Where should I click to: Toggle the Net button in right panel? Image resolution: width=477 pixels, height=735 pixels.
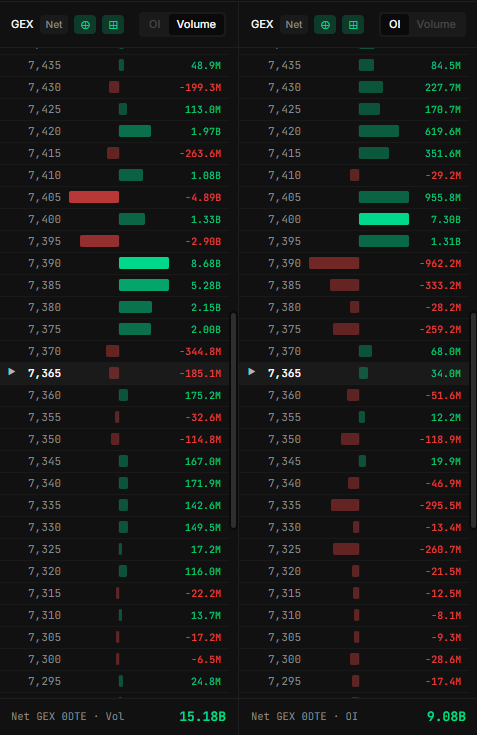pos(294,25)
